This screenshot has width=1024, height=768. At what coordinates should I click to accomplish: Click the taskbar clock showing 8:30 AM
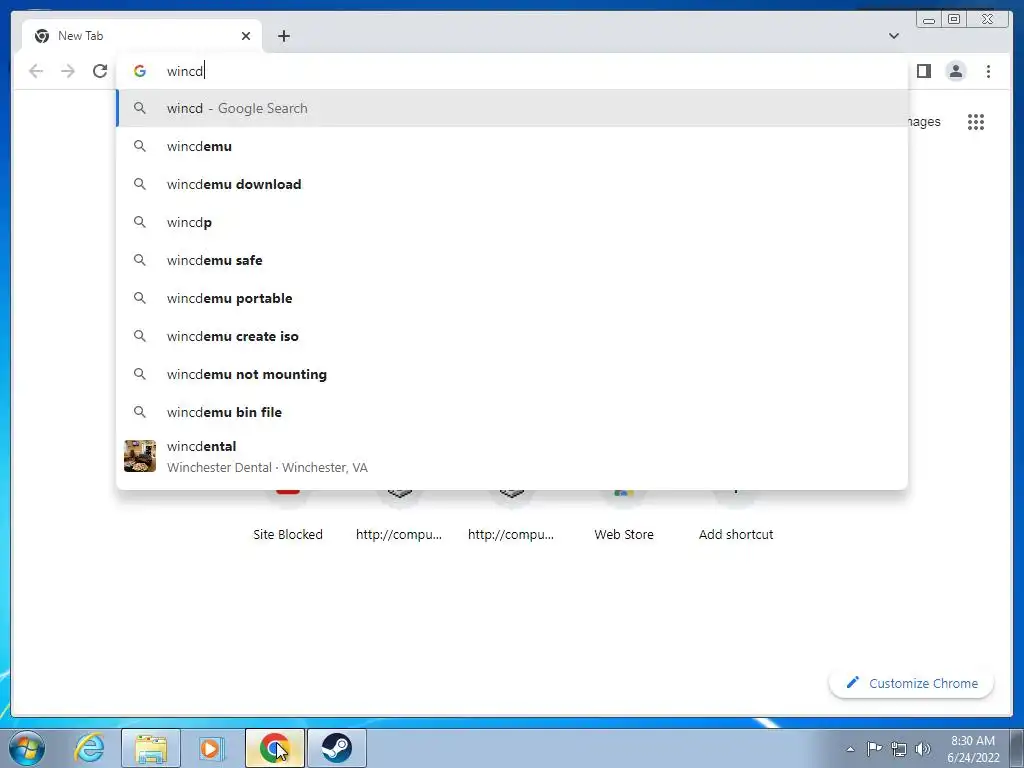973,749
